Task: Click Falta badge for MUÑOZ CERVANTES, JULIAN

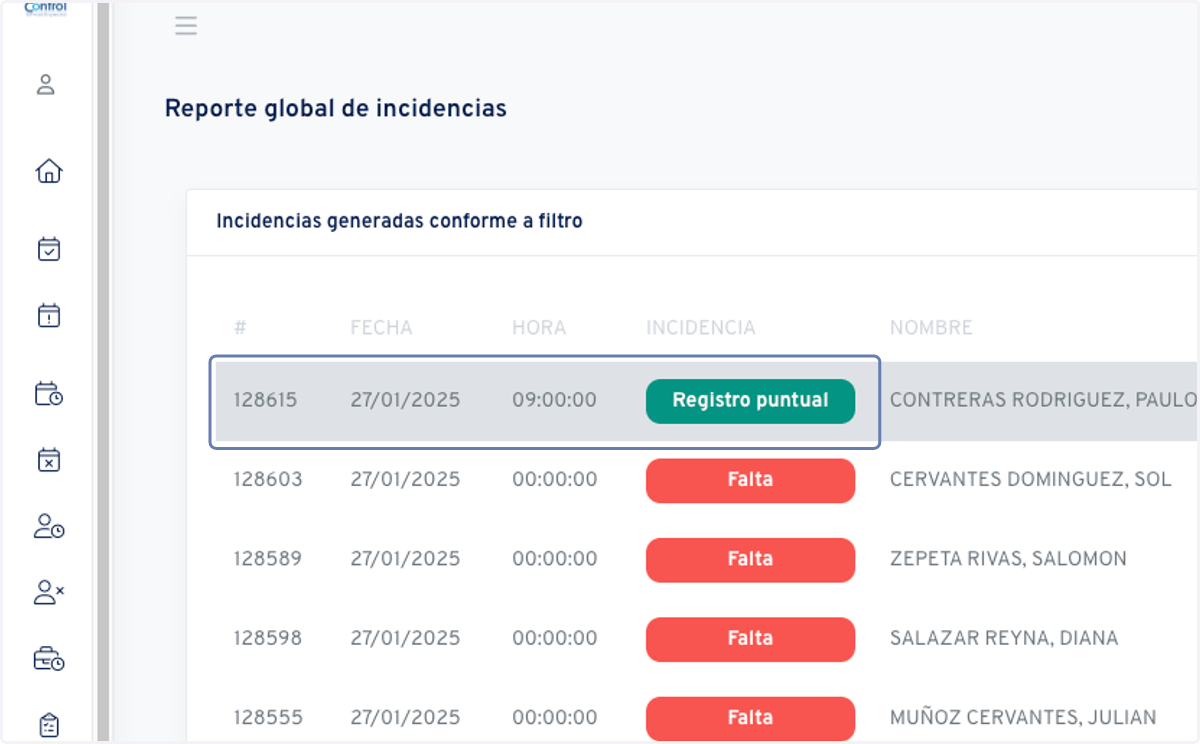Action: 750,717
